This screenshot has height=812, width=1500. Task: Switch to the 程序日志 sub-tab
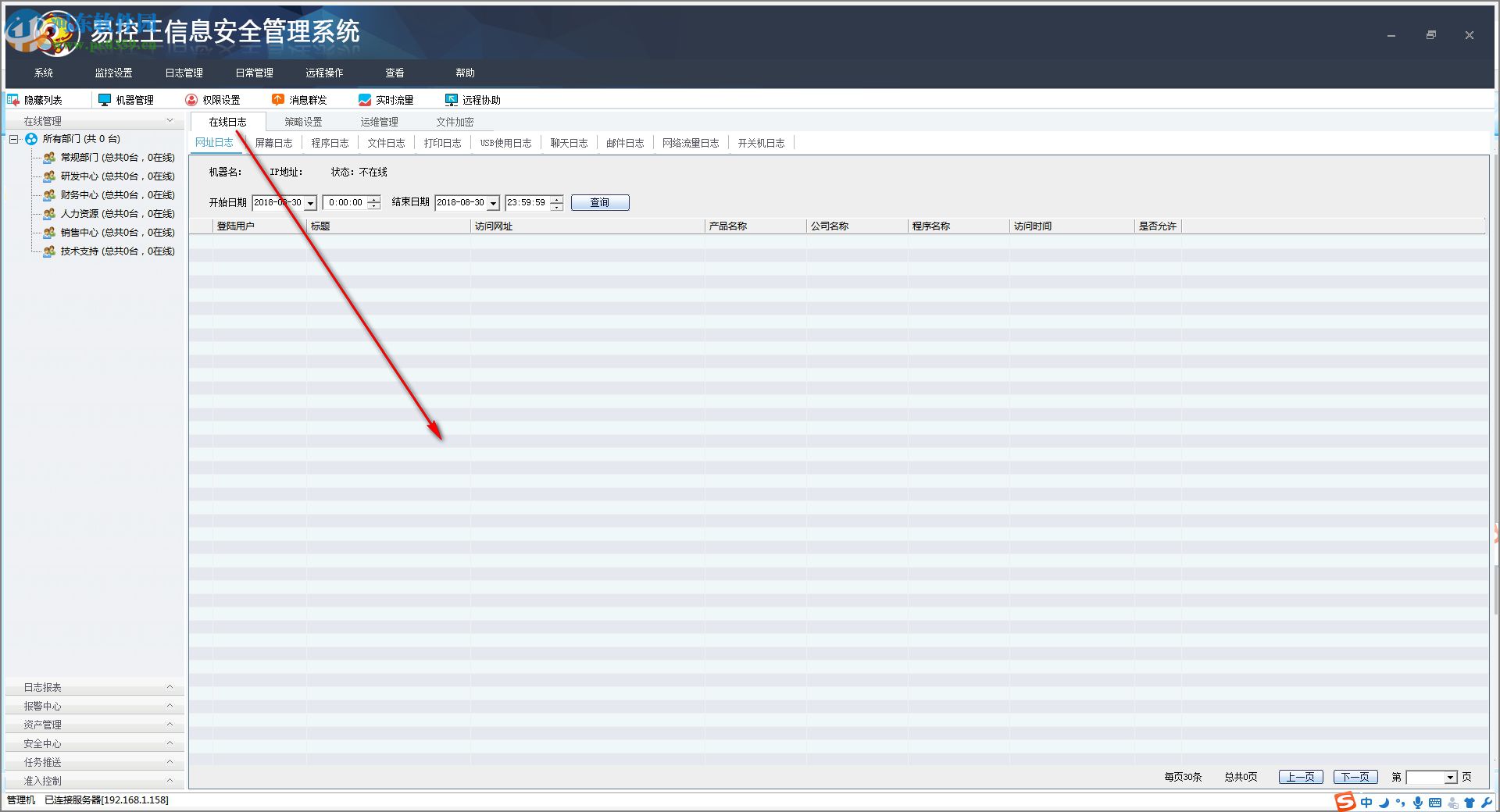coord(330,143)
